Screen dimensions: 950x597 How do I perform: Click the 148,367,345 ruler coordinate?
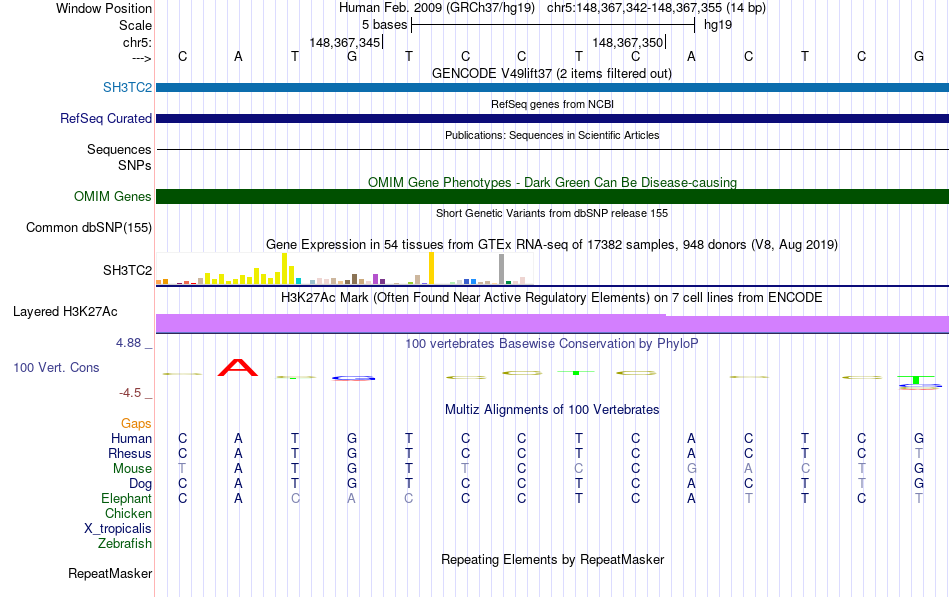(x=345, y=42)
